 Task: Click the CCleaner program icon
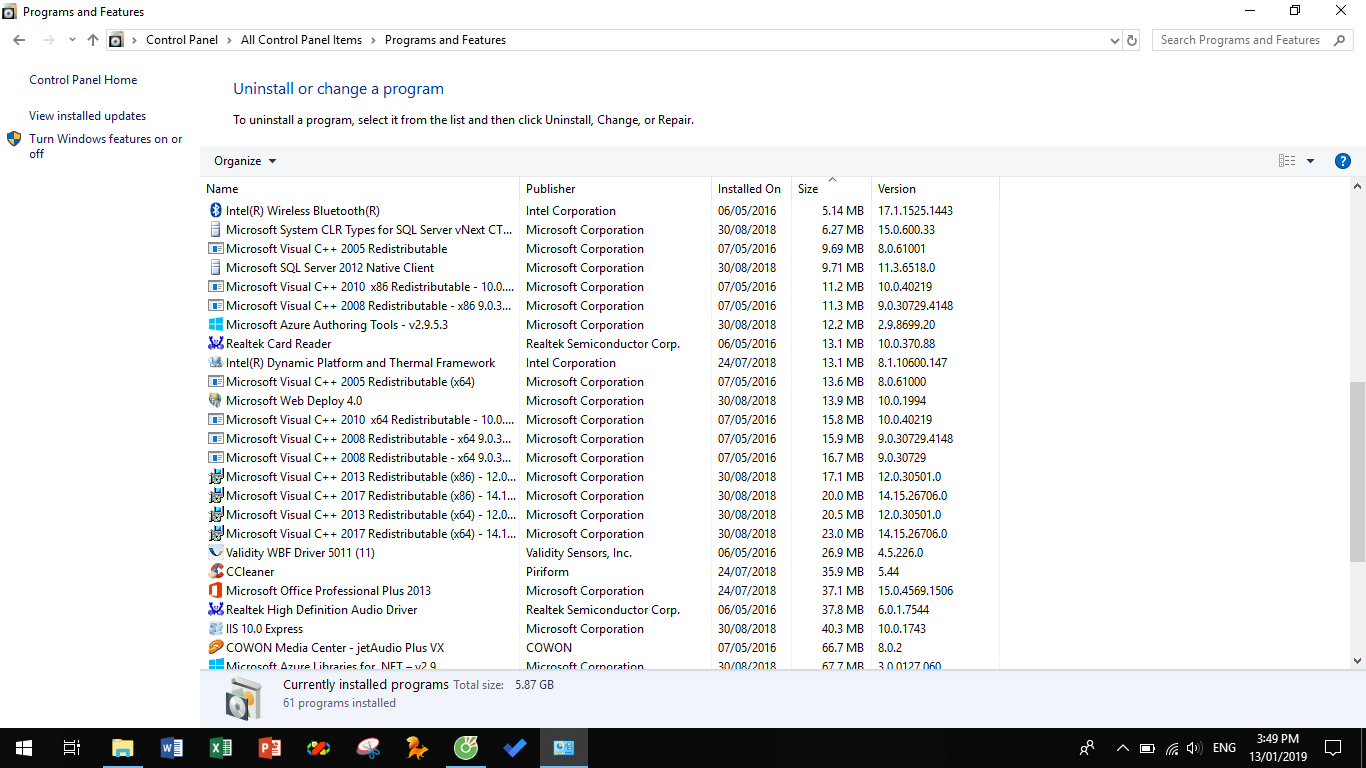pyautogui.click(x=215, y=572)
